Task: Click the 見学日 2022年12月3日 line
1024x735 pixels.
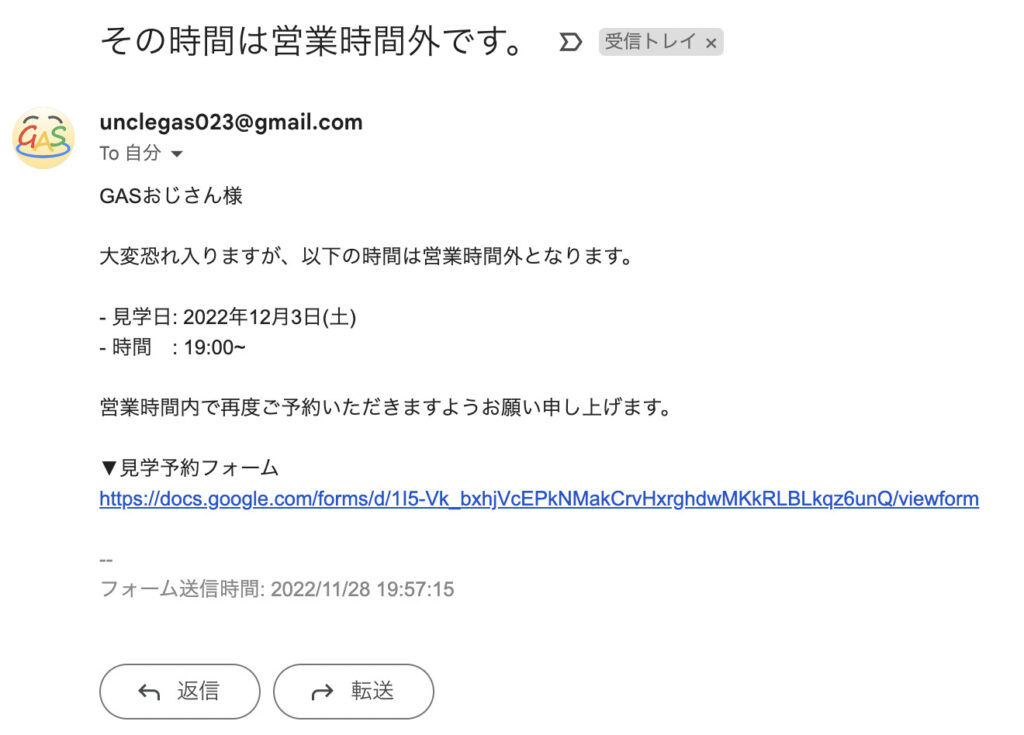Action: [x=228, y=318]
